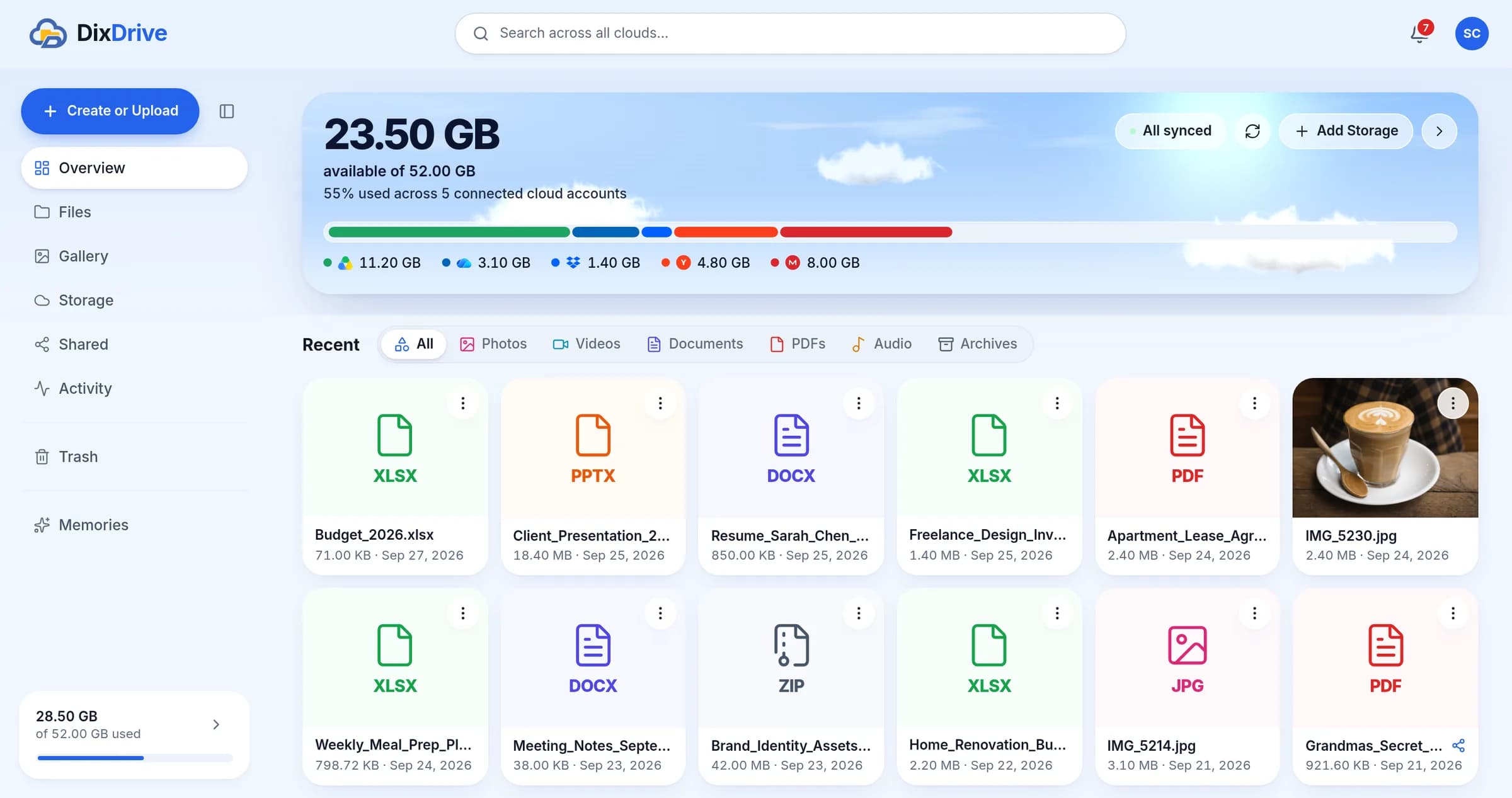1512x798 pixels.
Task: Open the Storage sidebar section
Action: tap(134, 300)
